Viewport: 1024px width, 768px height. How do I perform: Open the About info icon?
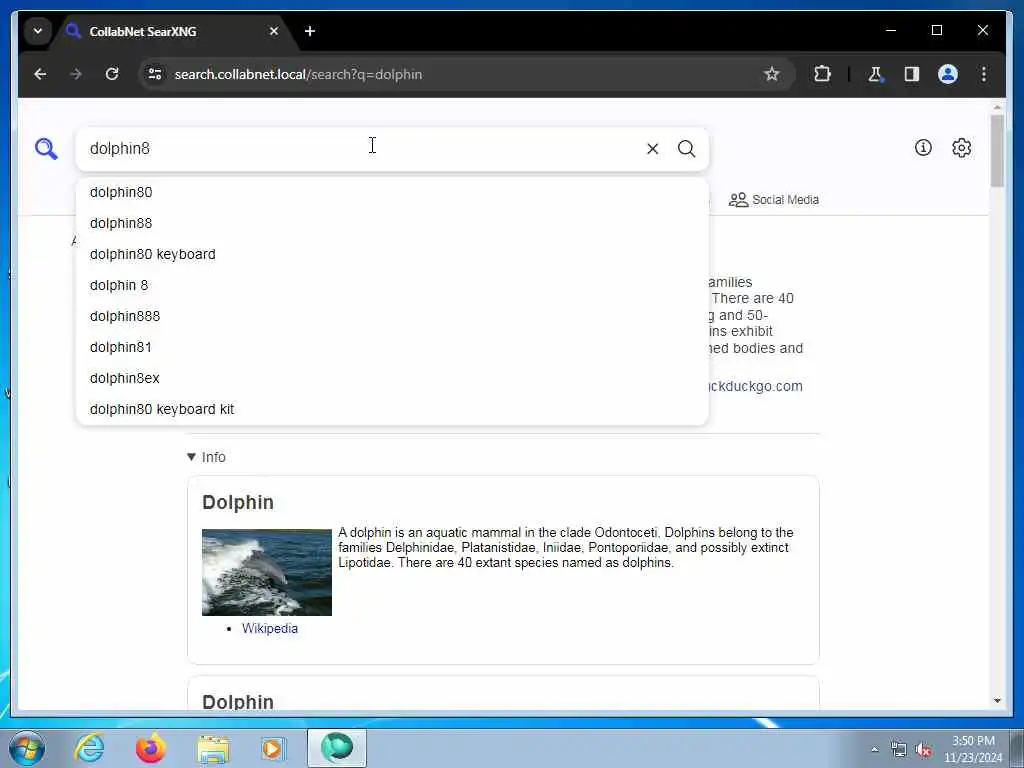[923, 148]
